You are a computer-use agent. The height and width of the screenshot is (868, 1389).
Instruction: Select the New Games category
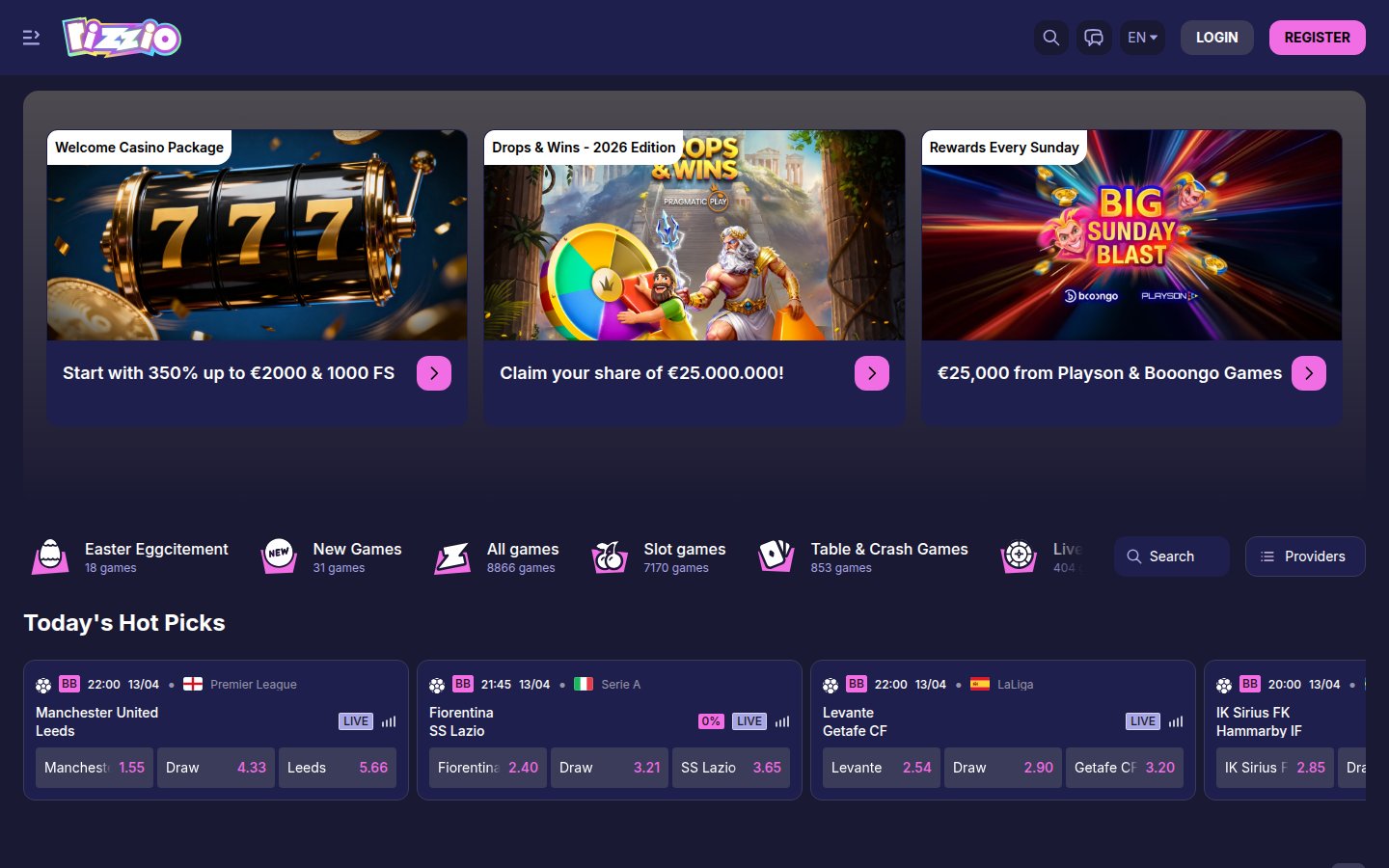tap(332, 556)
